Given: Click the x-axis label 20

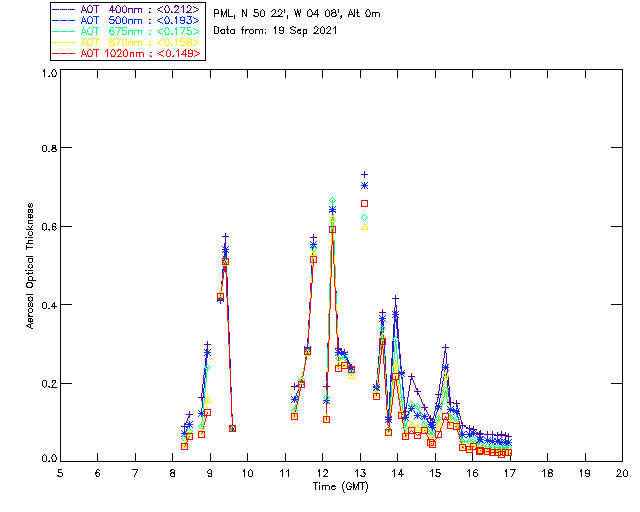Looking at the screenshot, I should 622,473.
